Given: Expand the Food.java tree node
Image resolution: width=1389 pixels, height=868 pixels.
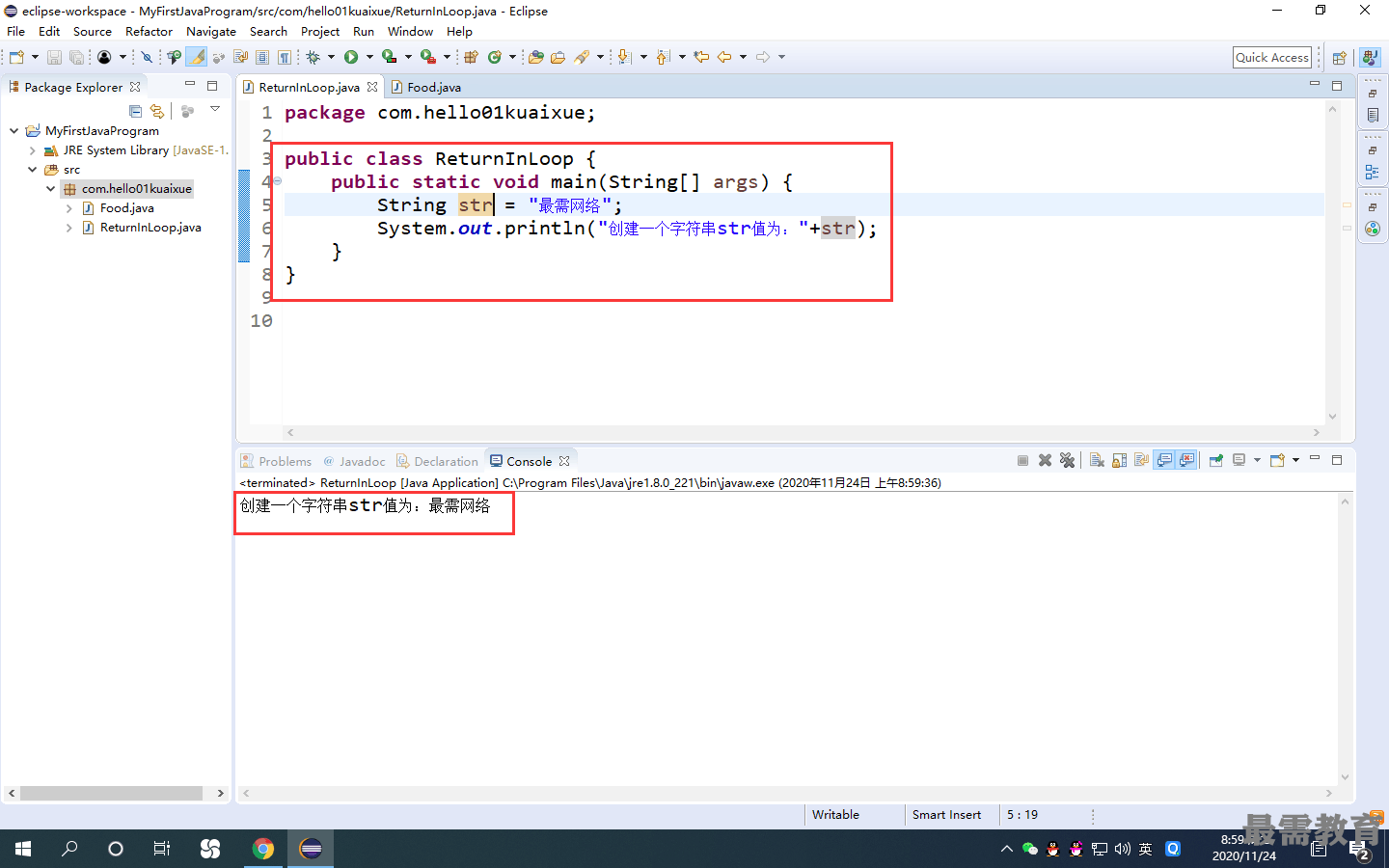Looking at the screenshot, I should (68, 208).
